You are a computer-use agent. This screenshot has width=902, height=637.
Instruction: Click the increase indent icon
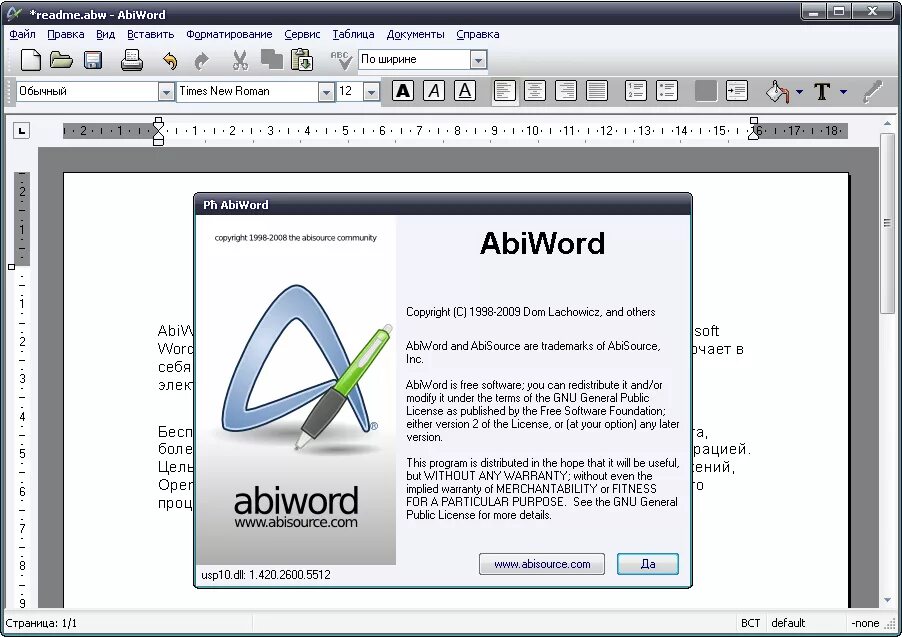tap(737, 91)
